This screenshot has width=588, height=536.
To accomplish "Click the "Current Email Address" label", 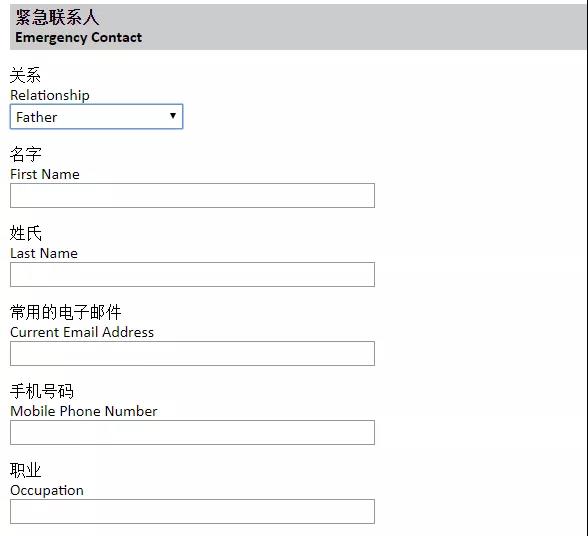I will coord(82,332).
